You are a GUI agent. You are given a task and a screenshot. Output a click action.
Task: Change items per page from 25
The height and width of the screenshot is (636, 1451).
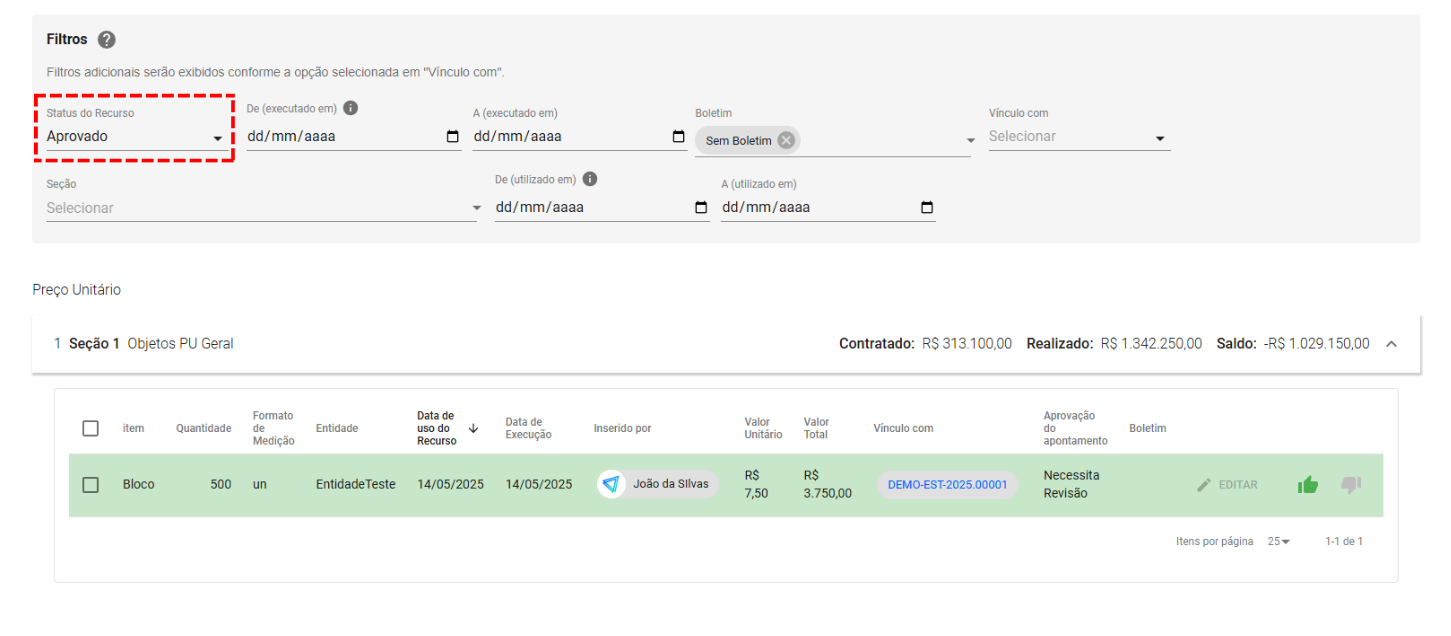[x=1279, y=541]
